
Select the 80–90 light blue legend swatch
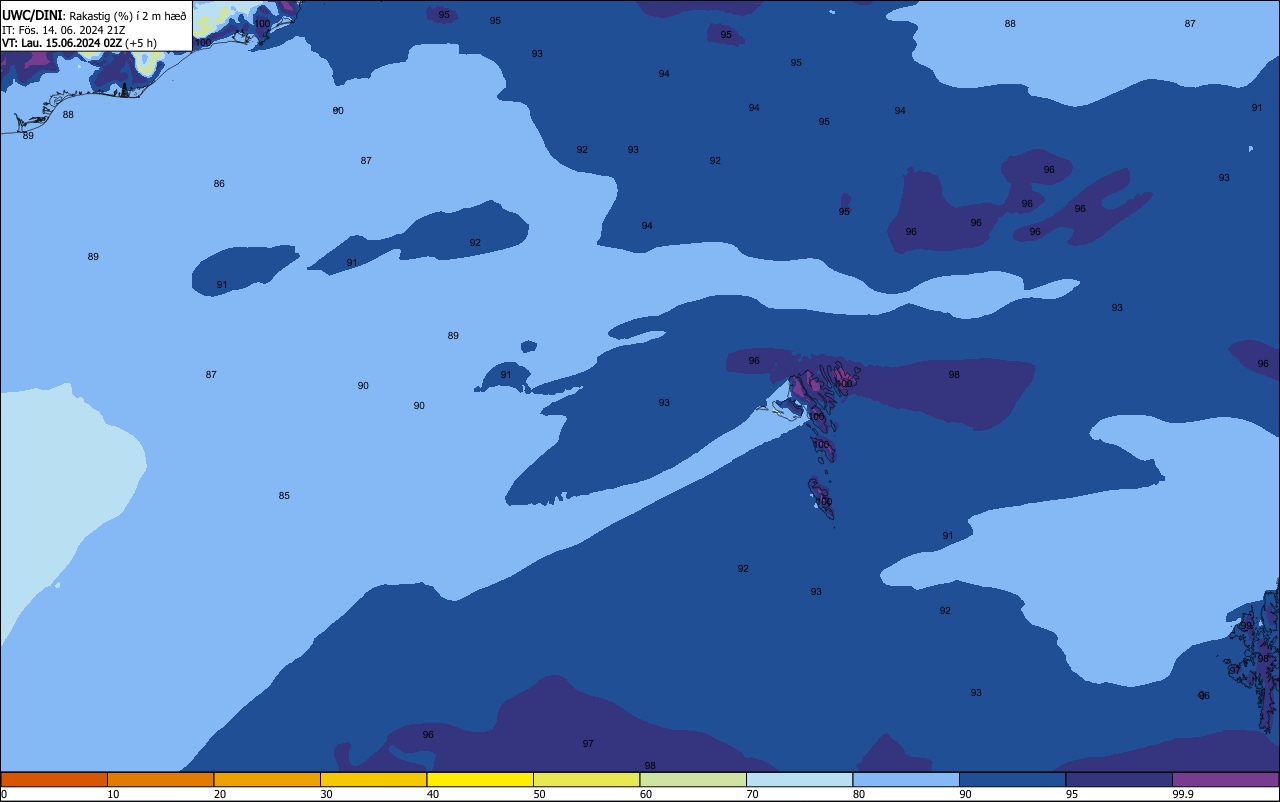pos(906,779)
